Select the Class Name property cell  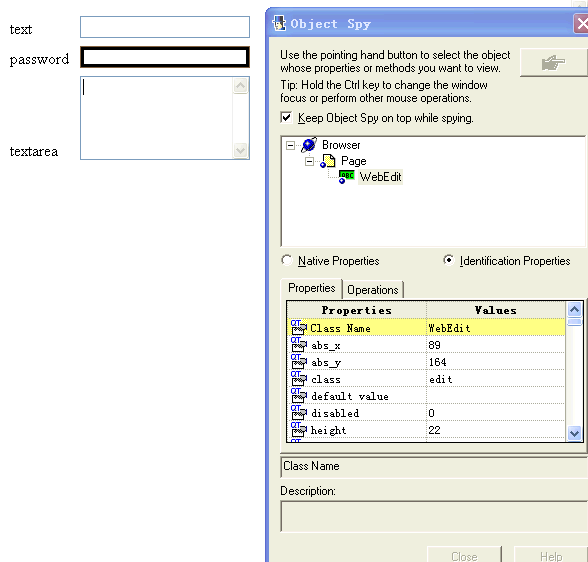[x=357, y=328]
